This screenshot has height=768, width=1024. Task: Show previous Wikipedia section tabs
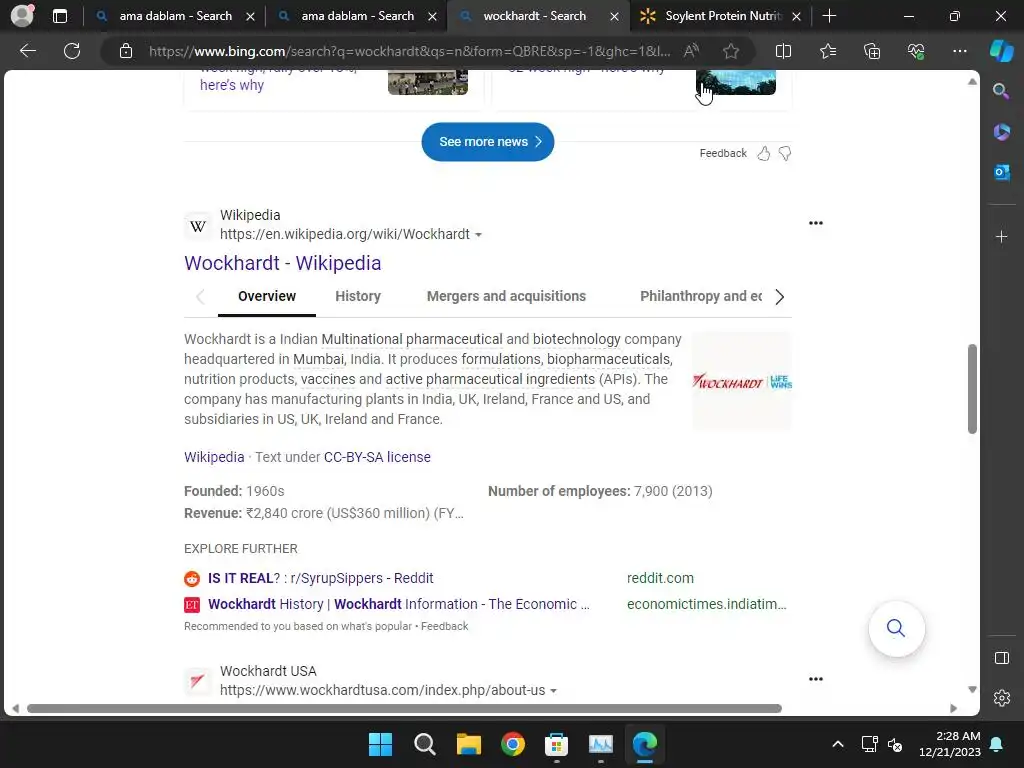pyautogui.click(x=200, y=297)
